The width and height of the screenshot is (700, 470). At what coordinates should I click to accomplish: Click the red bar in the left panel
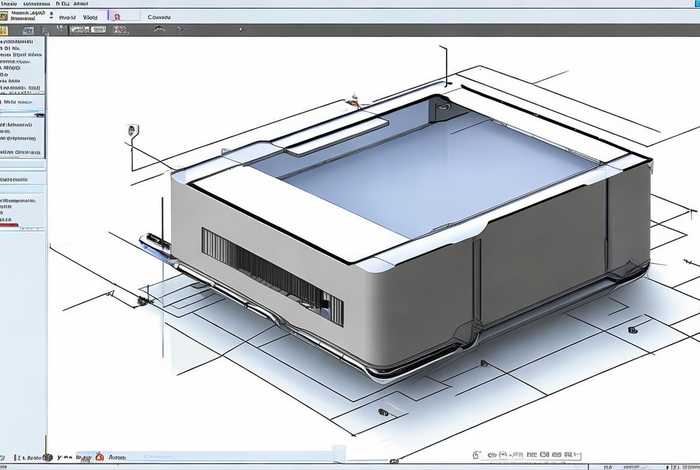click(12, 226)
